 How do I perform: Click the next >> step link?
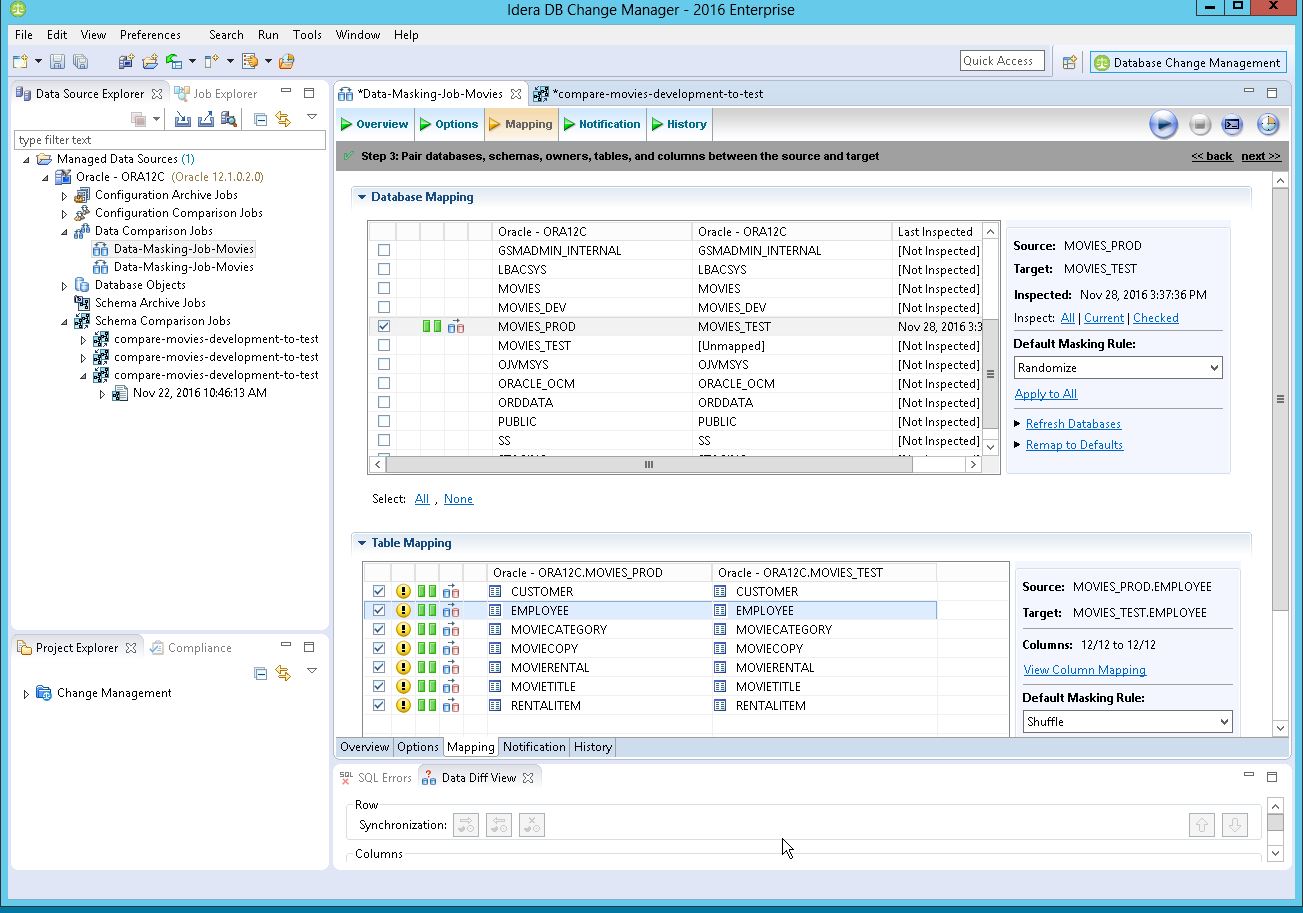click(1261, 156)
